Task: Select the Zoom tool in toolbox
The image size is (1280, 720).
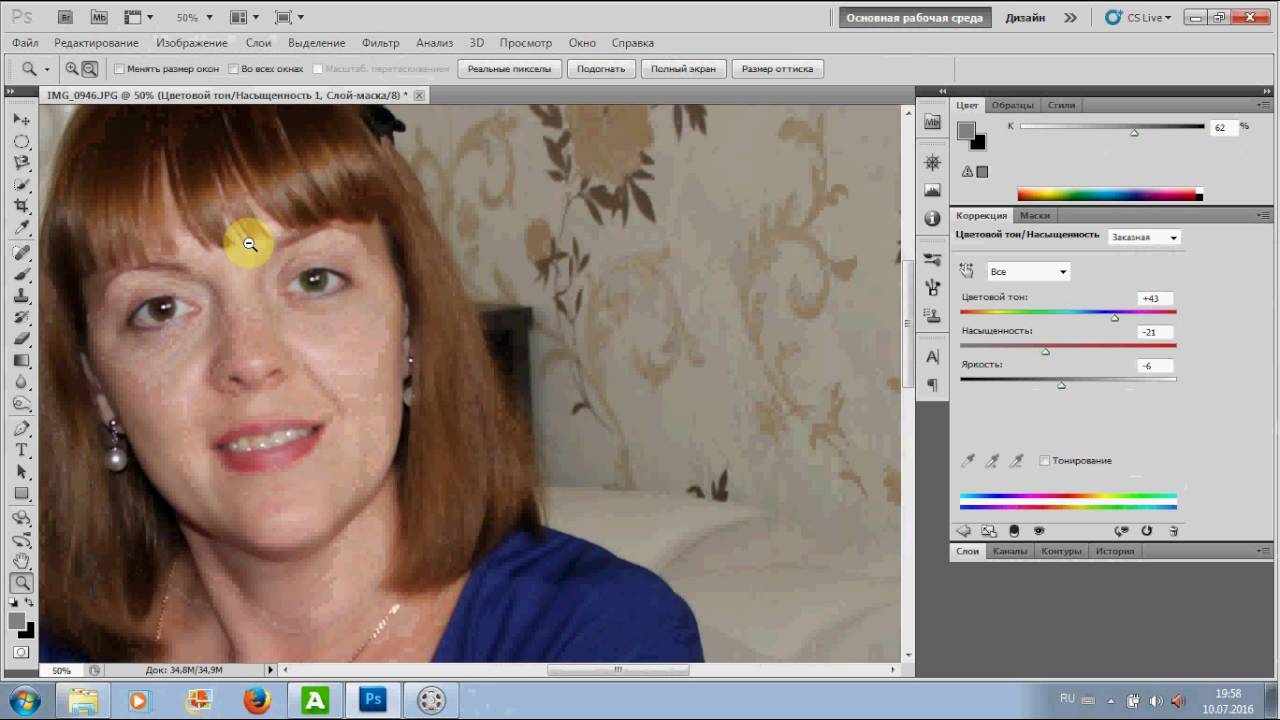Action: pyautogui.click(x=21, y=583)
